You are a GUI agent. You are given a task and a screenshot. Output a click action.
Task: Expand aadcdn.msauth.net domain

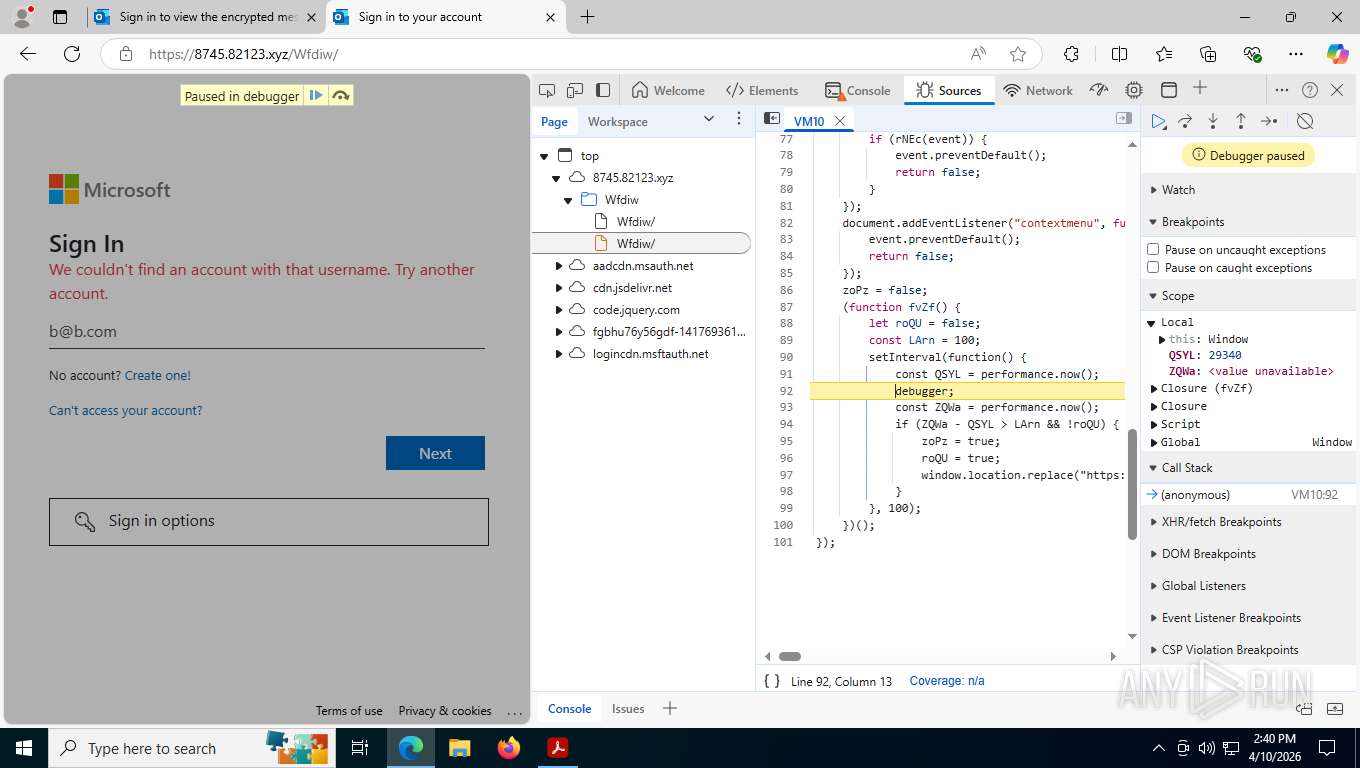pyautogui.click(x=558, y=266)
